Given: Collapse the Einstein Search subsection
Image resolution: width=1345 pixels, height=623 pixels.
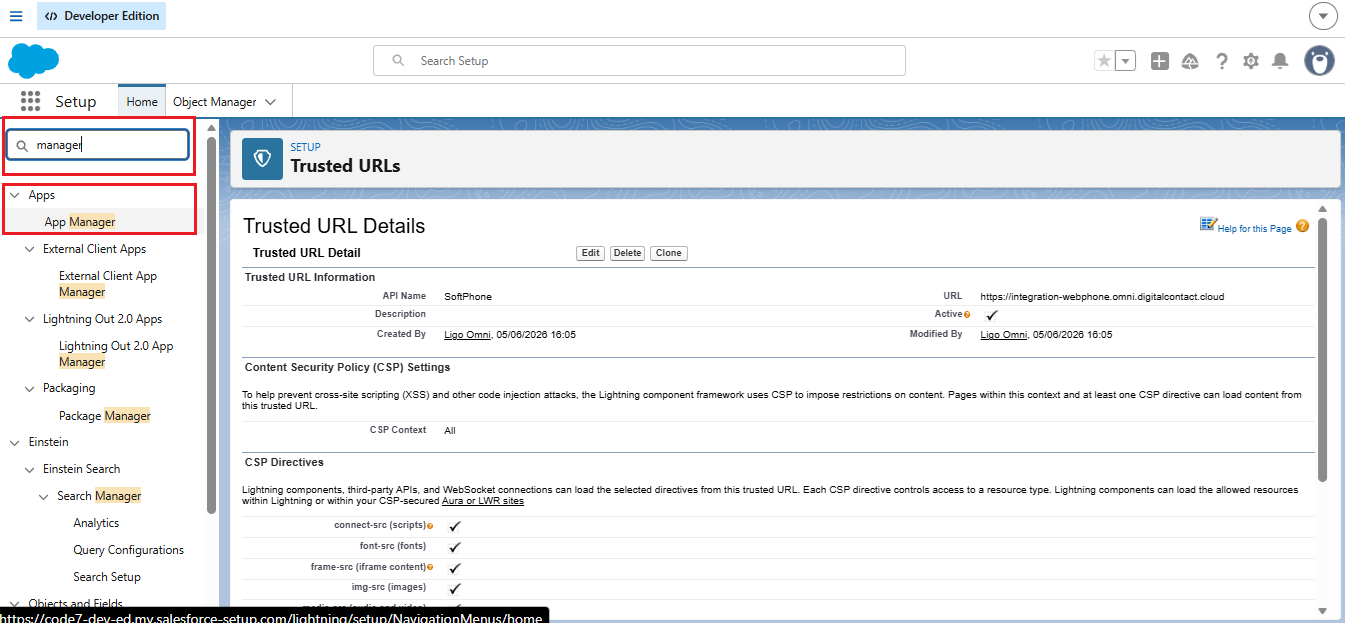Looking at the screenshot, I should 30,469.
